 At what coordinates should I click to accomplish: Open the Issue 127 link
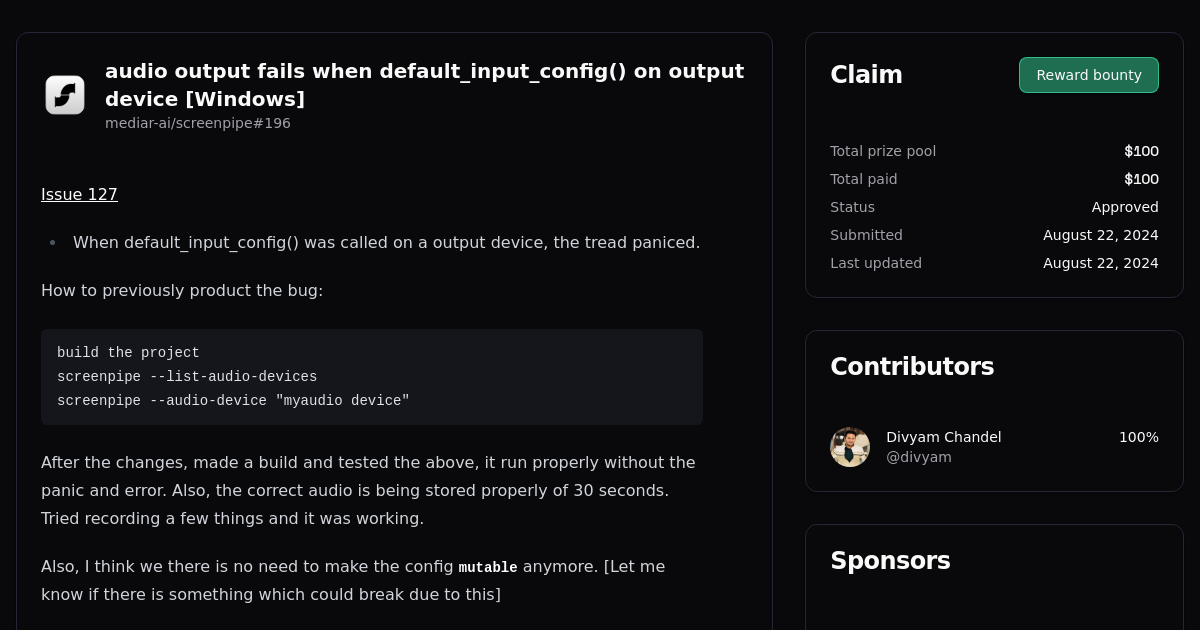click(79, 194)
